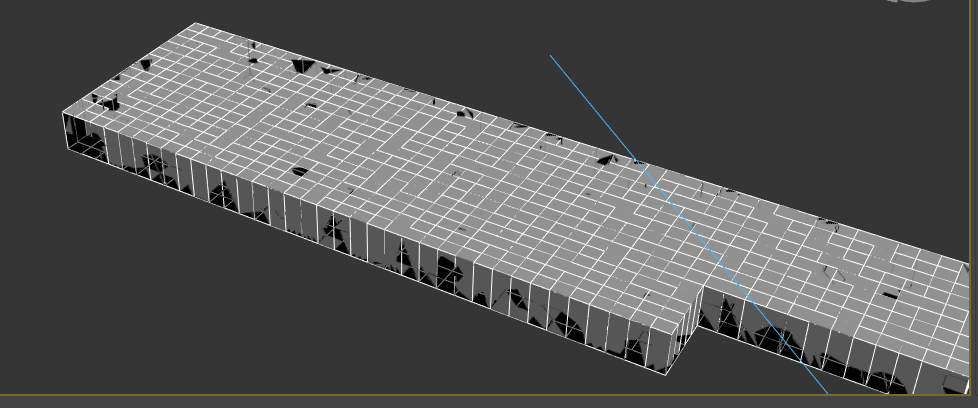Select the dark gap on the far edge beside the blue line
Screen dimensions: 978x408
click(607, 160)
